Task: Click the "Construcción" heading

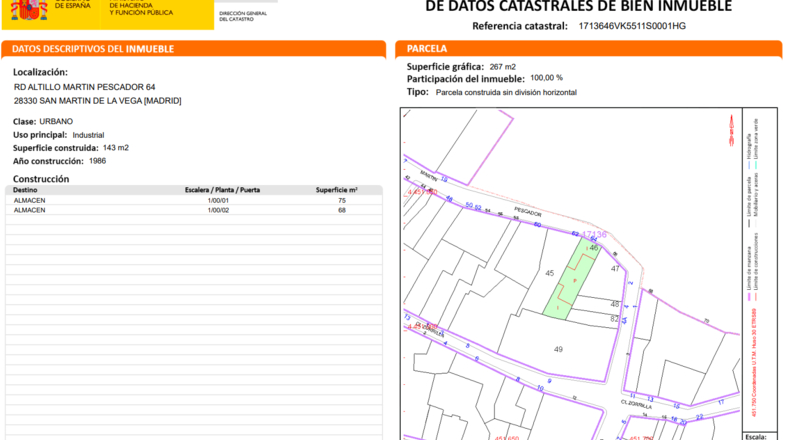Action: point(41,179)
